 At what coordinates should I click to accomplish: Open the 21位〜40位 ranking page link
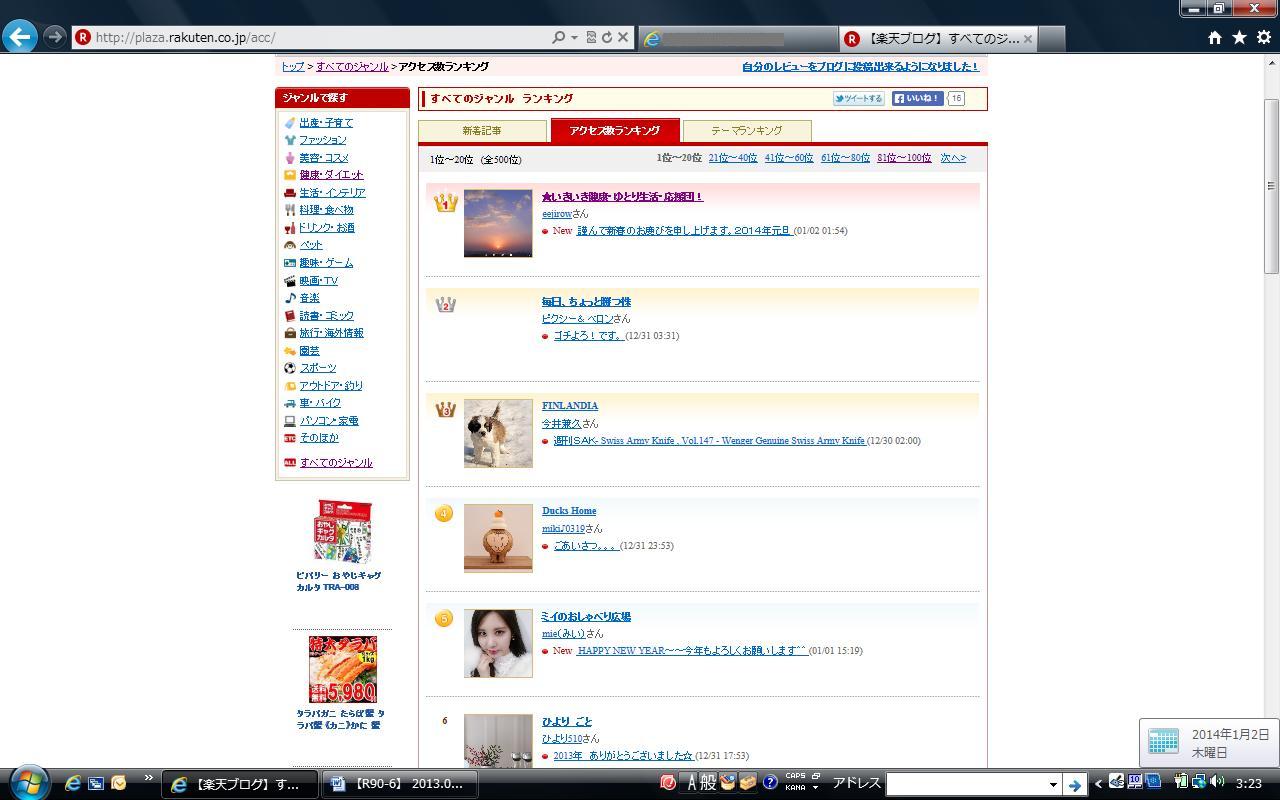coord(732,158)
